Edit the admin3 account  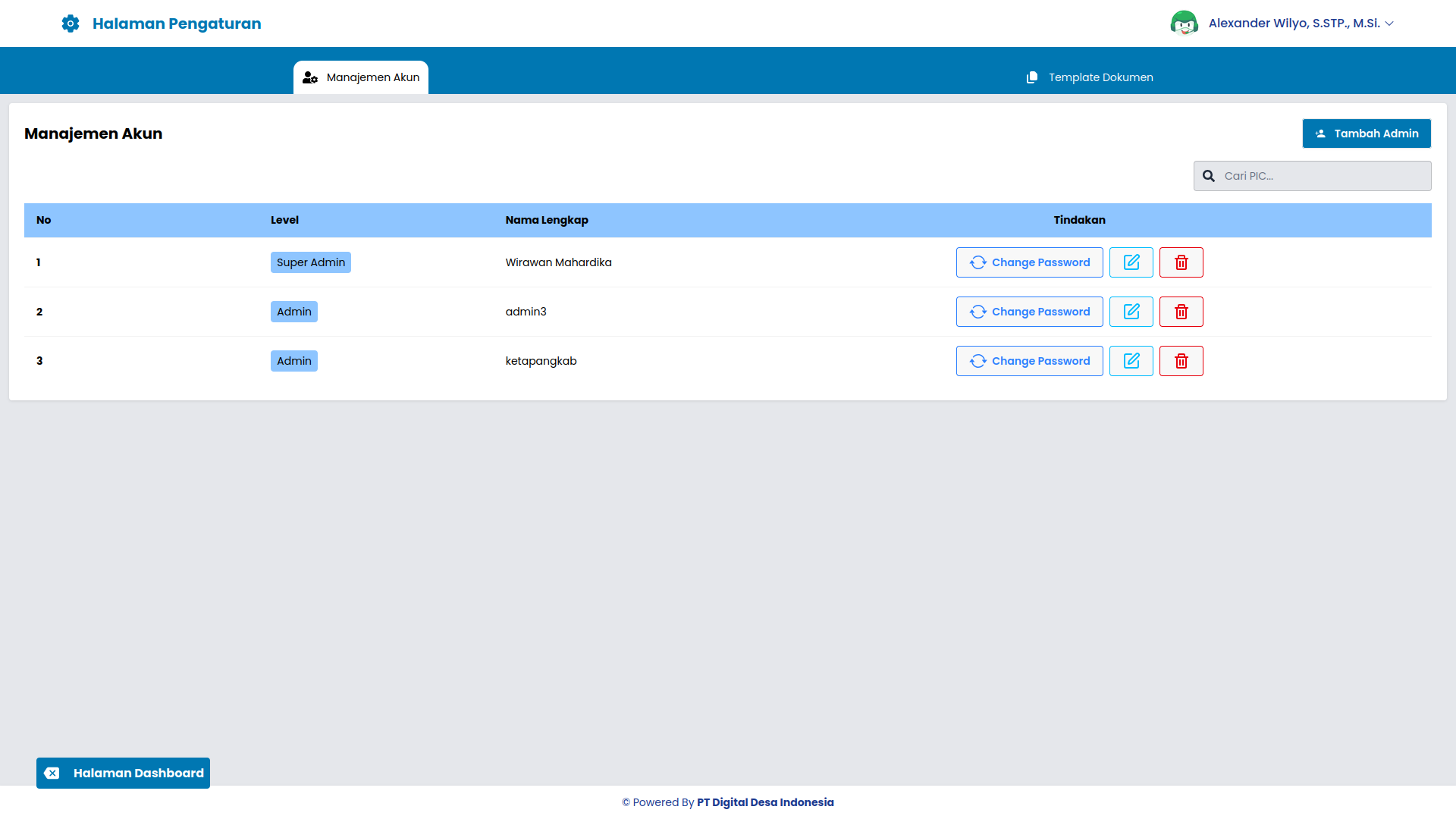1131,312
